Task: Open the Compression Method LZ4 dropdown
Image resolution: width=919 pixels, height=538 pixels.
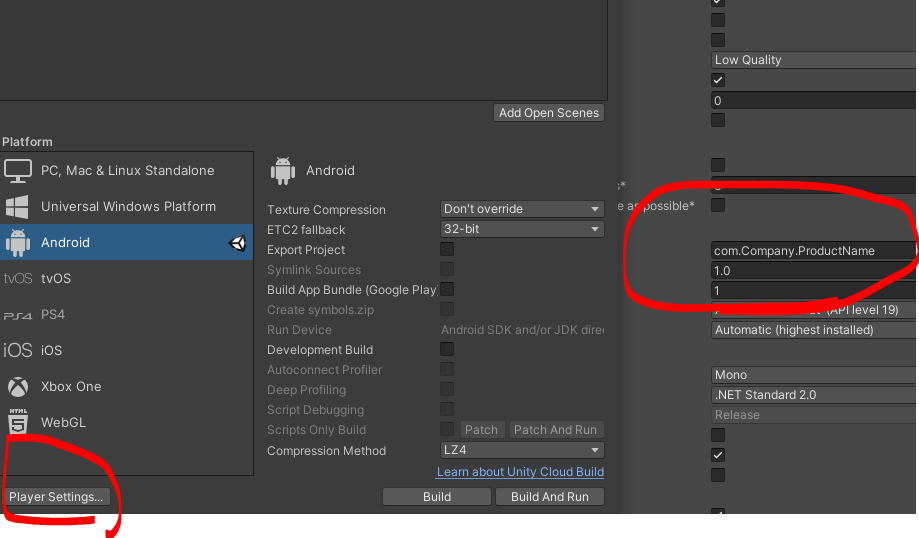Action: (x=522, y=450)
